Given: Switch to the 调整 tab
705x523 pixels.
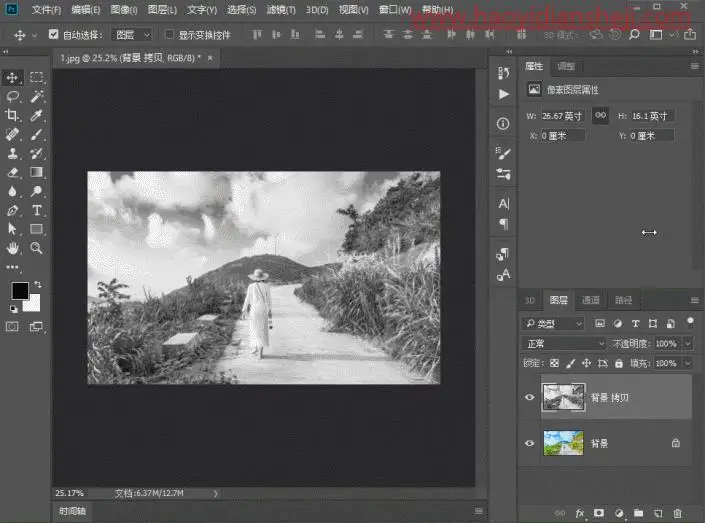Looking at the screenshot, I should click(566, 67).
